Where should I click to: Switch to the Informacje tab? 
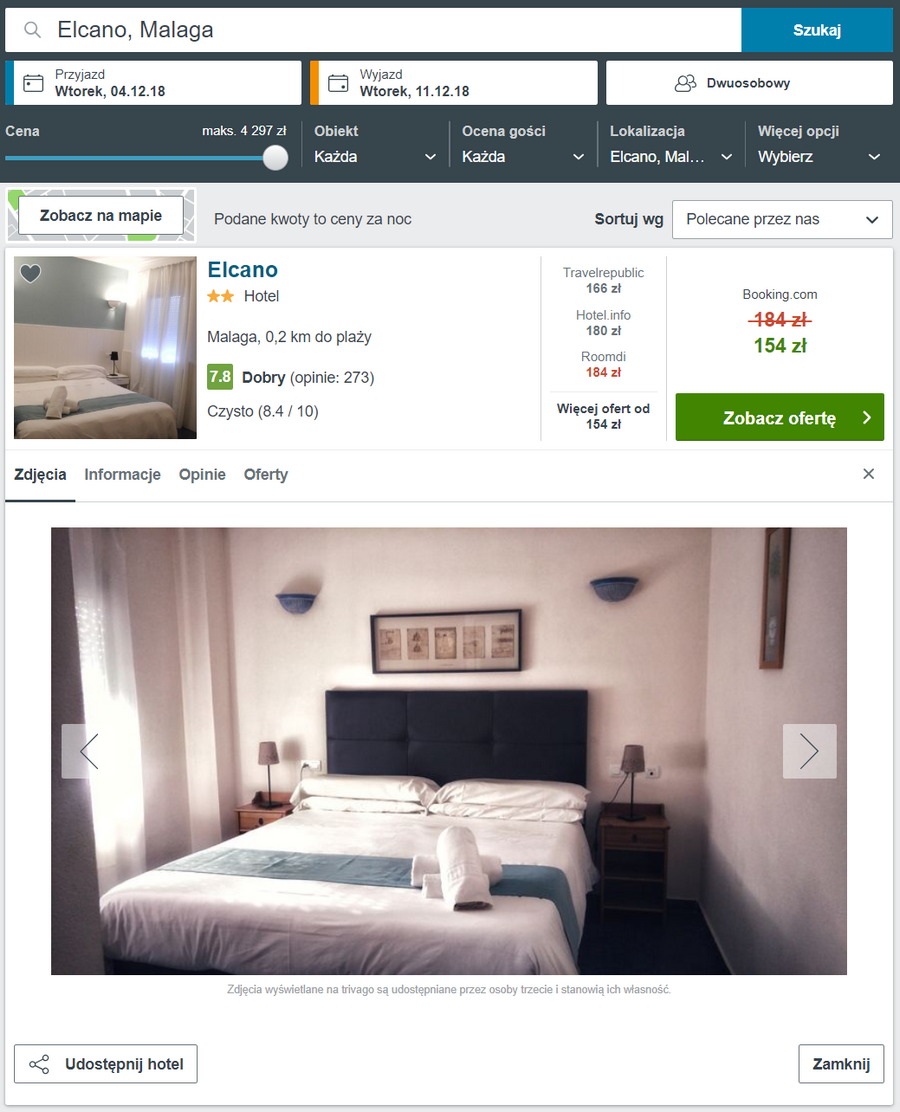click(x=122, y=474)
